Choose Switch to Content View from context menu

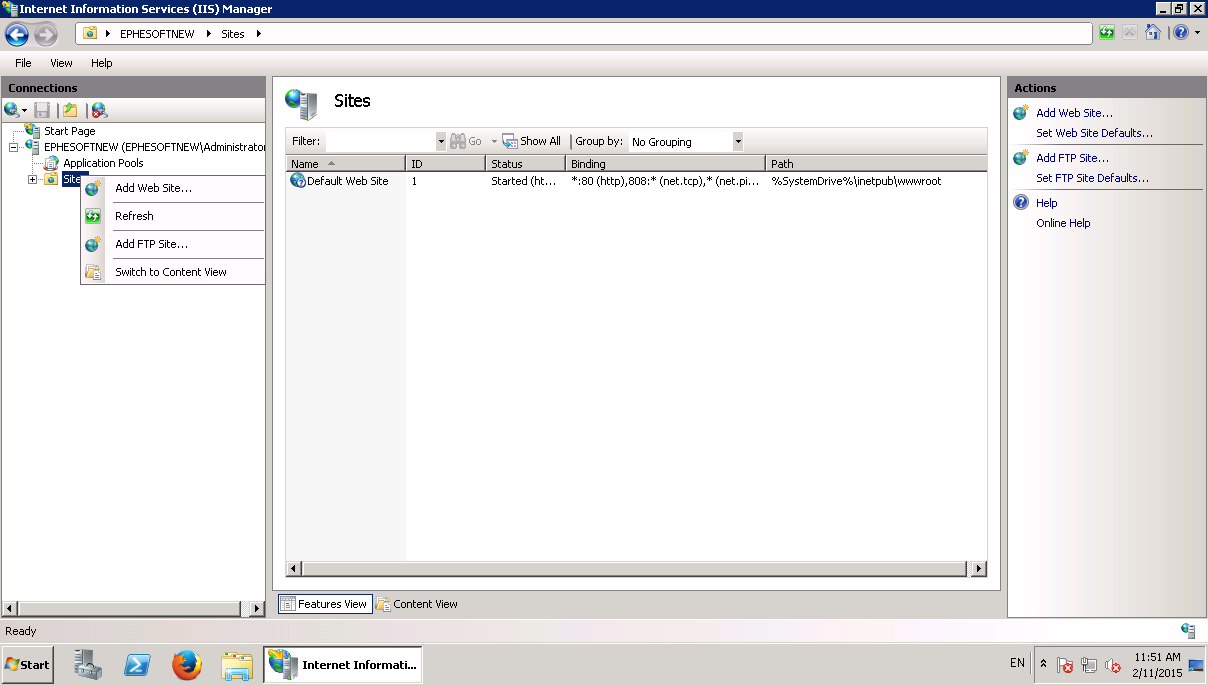click(173, 272)
